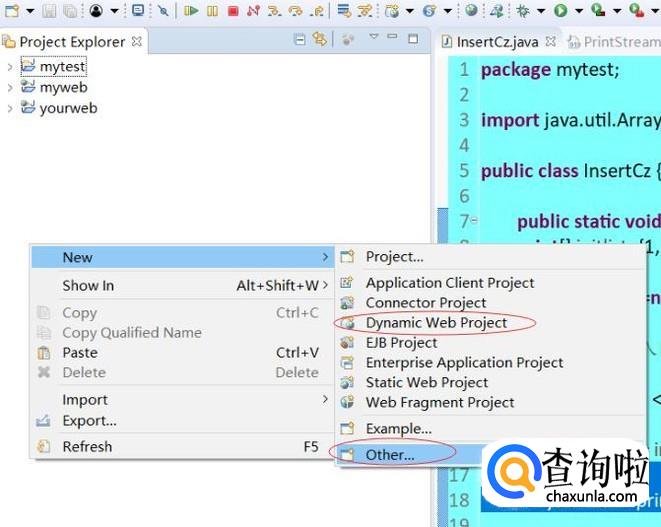The height and width of the screenshot is (527, 661).
Task: Click the Run Last Tool coverage icon
Action: pos(598,10)
